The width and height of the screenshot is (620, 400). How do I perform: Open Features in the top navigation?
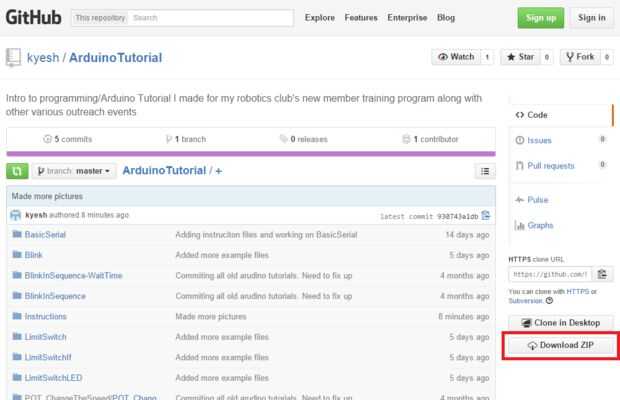[361, 18]
